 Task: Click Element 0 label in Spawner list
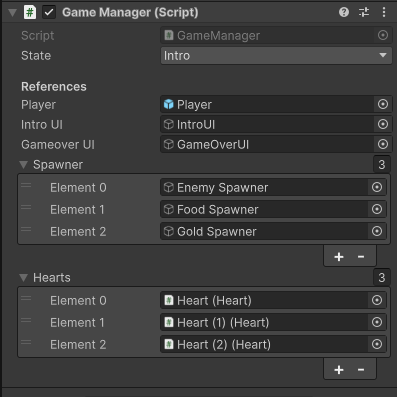tap(78, 188)
